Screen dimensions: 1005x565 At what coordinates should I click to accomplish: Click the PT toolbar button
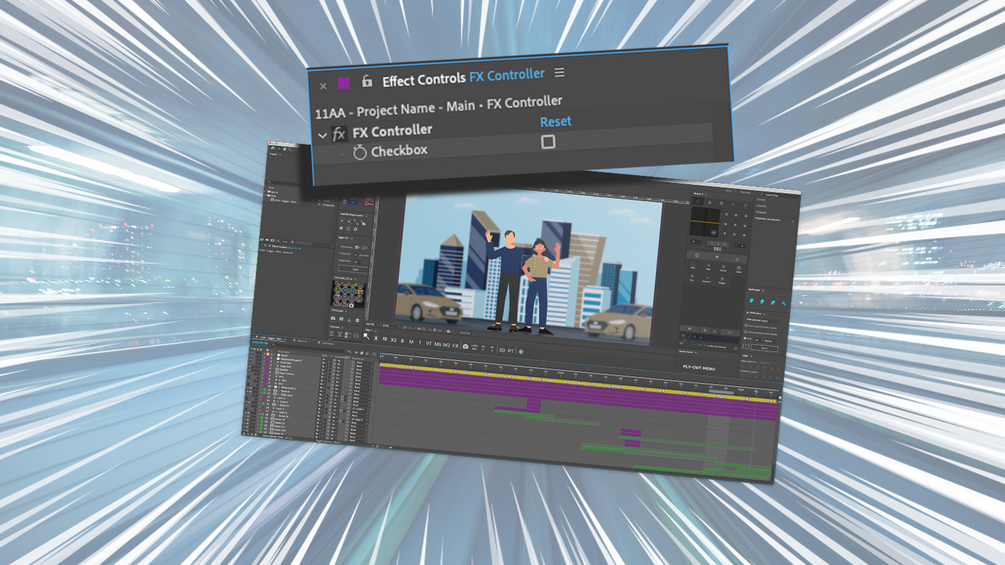point(511,351)
